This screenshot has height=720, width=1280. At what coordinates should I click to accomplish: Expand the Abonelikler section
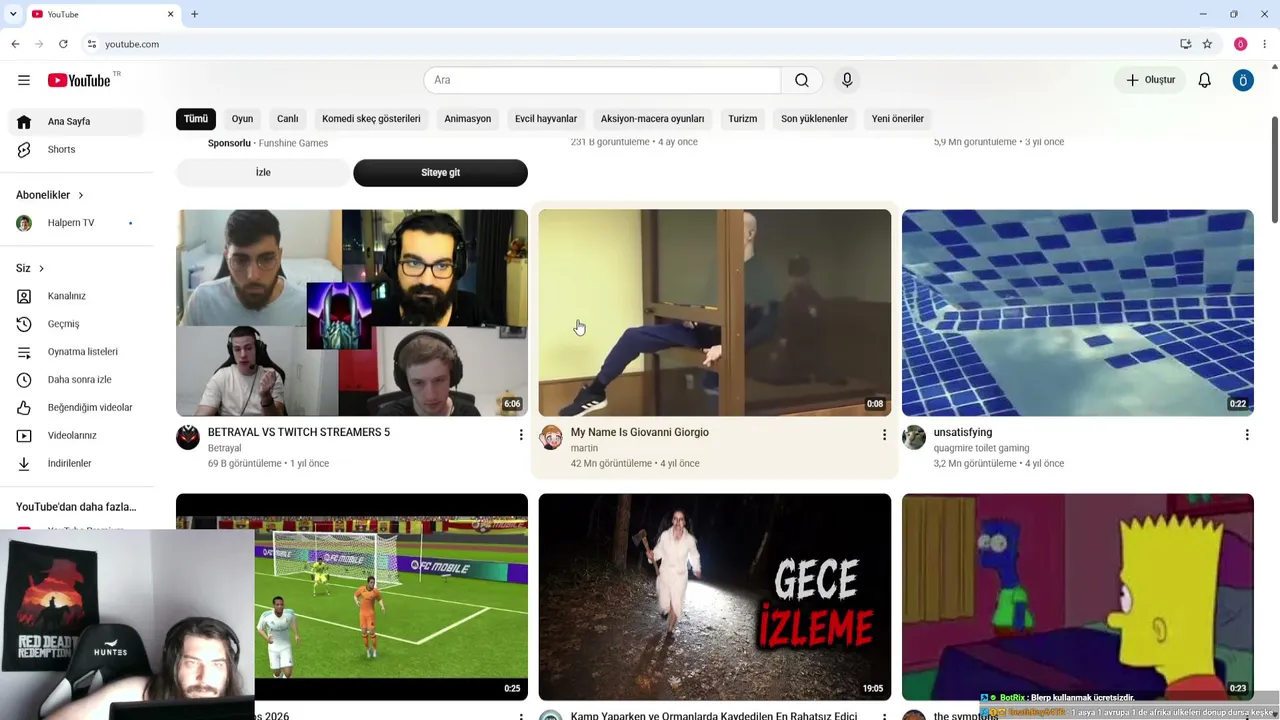pyautogui.click(x=50, y=195)
